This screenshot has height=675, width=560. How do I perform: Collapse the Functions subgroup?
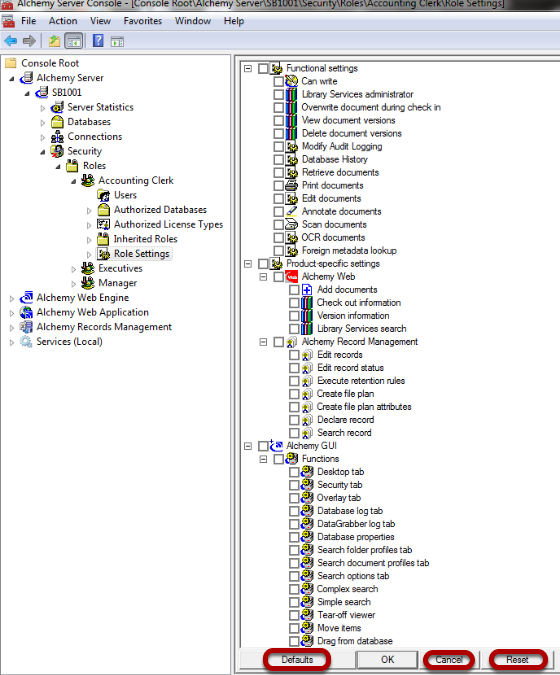[x=263, y=459]
